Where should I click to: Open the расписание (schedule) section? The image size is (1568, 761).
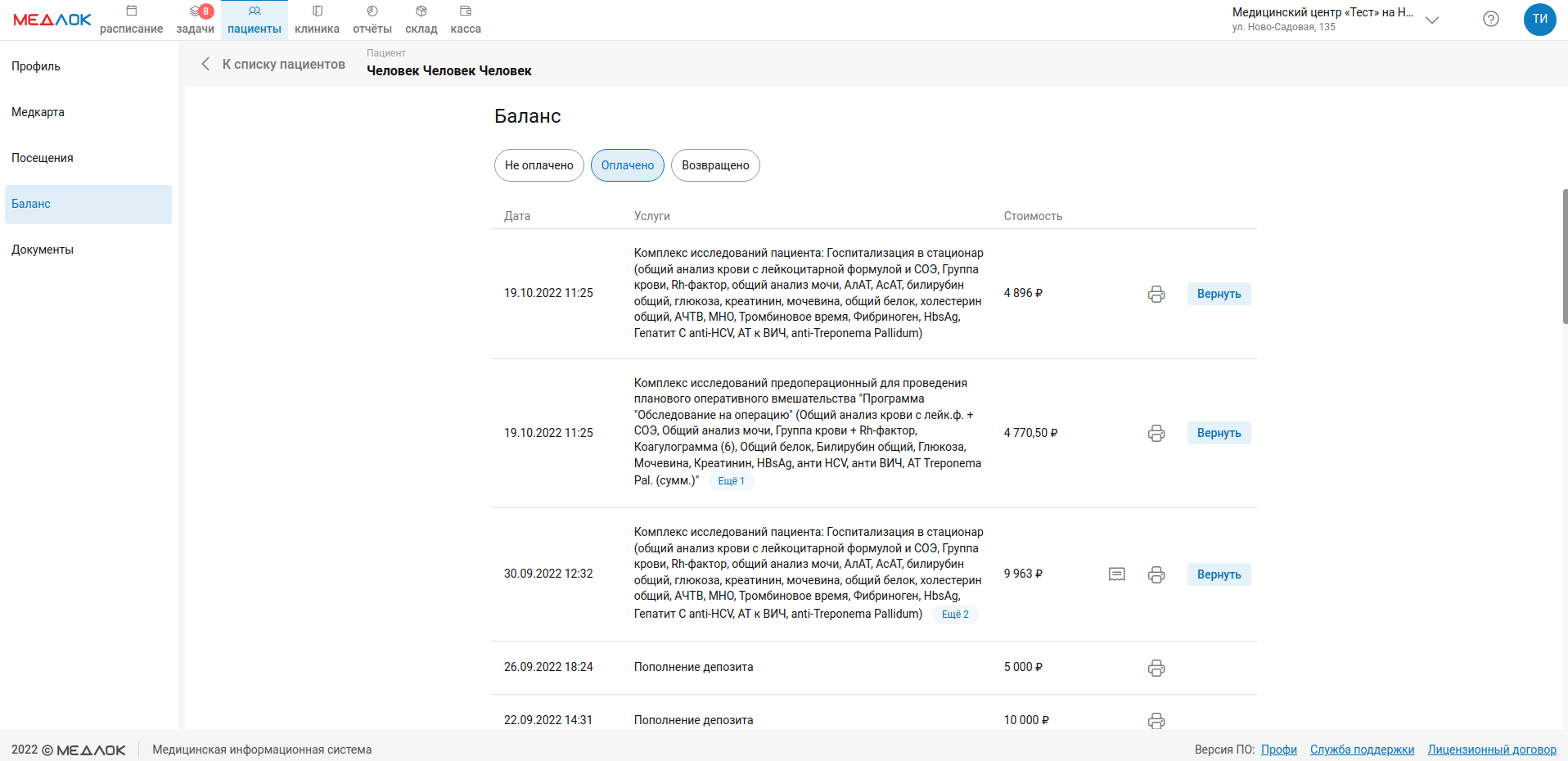tap(131, 20)
